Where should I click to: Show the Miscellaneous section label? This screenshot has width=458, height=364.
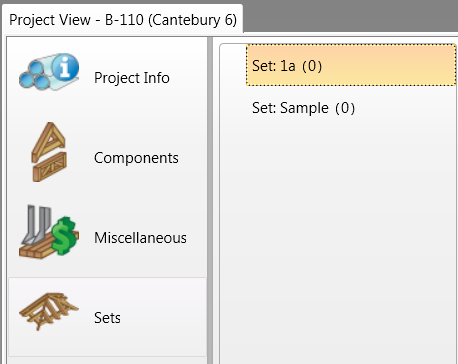140,238
